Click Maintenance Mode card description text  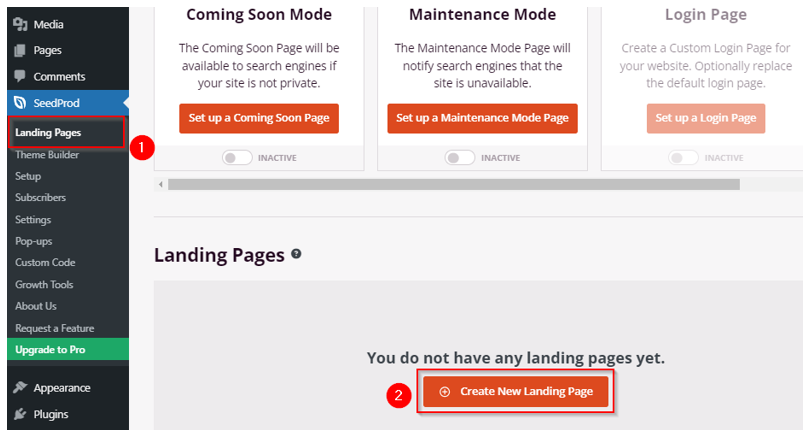(x=482, y=66)
